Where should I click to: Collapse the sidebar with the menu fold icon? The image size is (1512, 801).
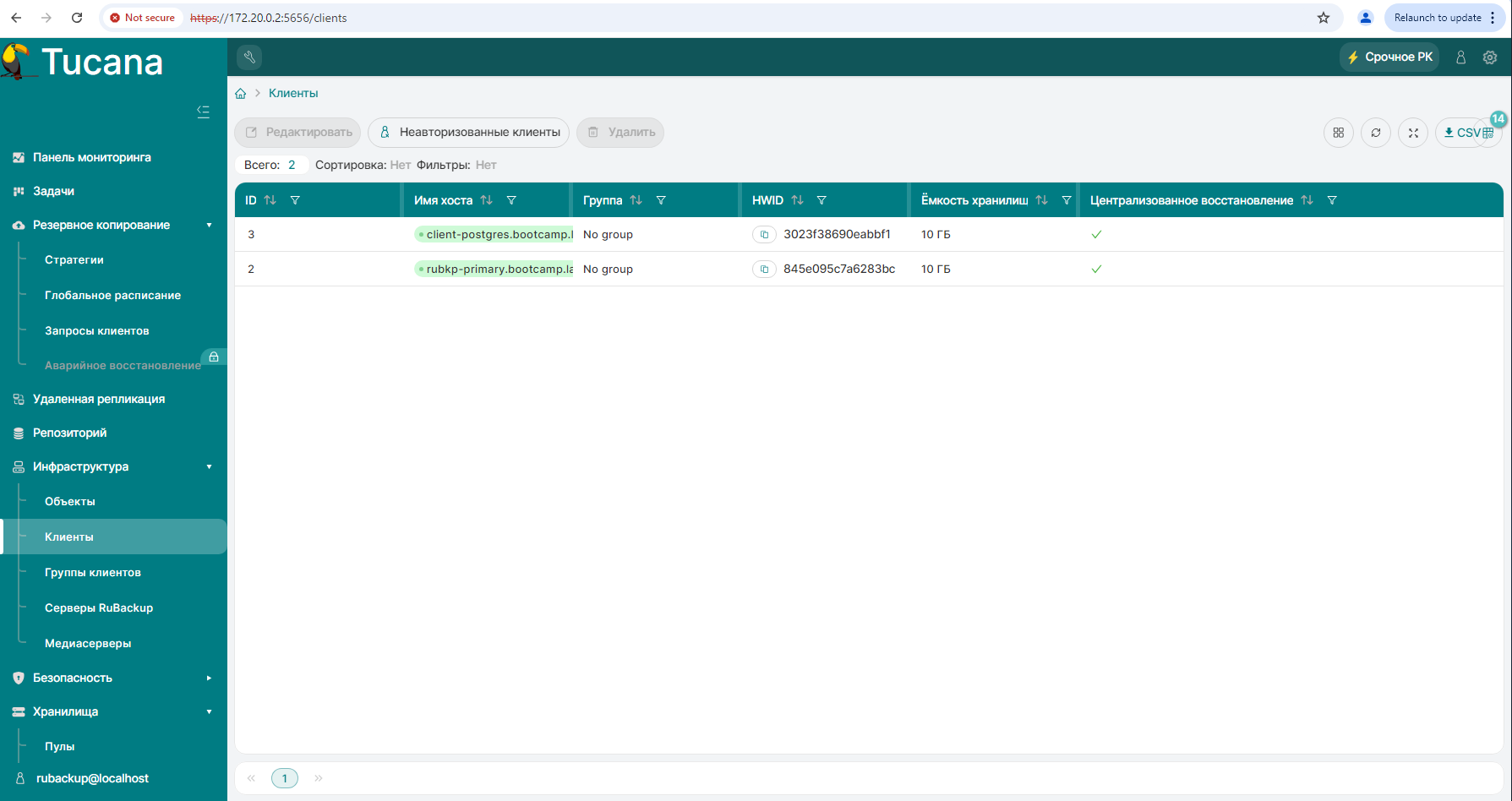[203, 112]
